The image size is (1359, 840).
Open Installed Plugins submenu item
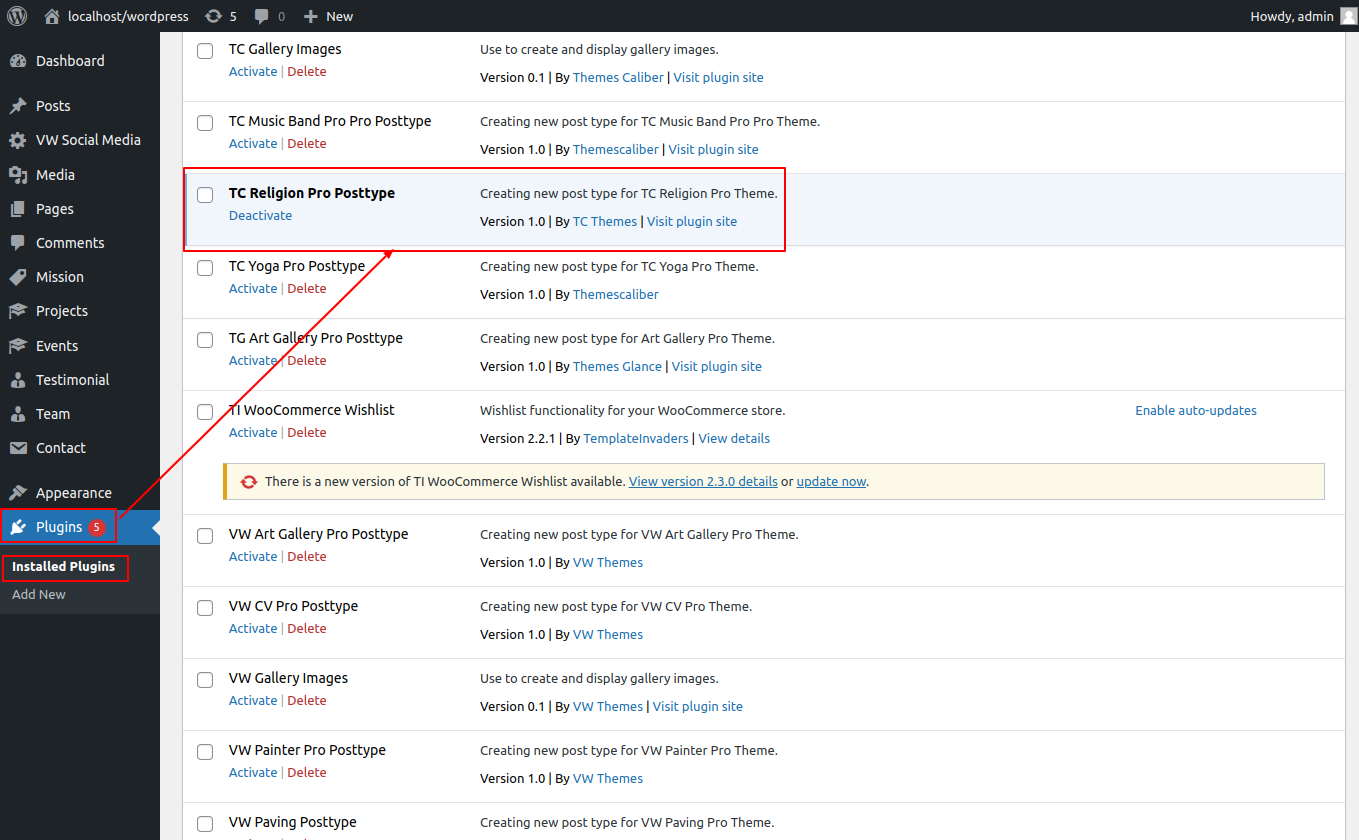(x=64, y=567)
